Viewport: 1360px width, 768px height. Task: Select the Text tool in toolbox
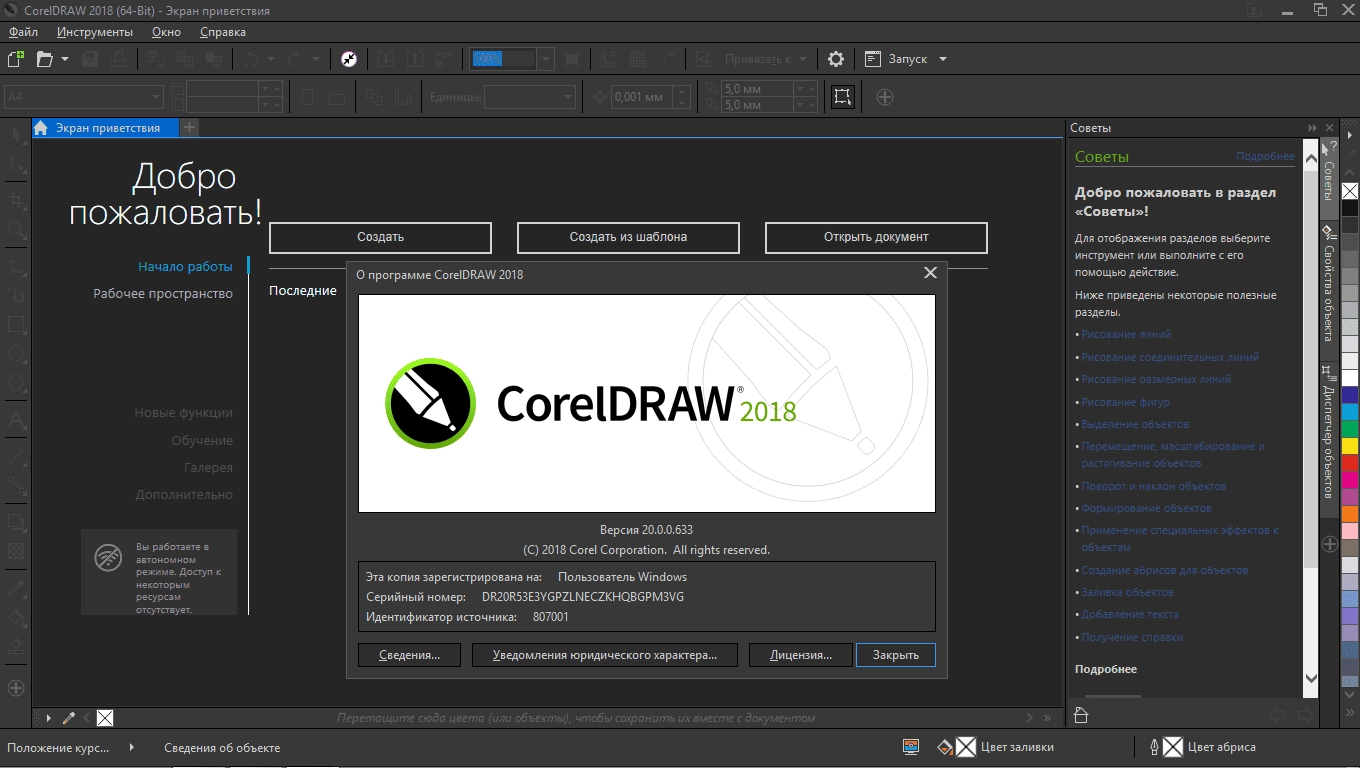tap(16, 420)
